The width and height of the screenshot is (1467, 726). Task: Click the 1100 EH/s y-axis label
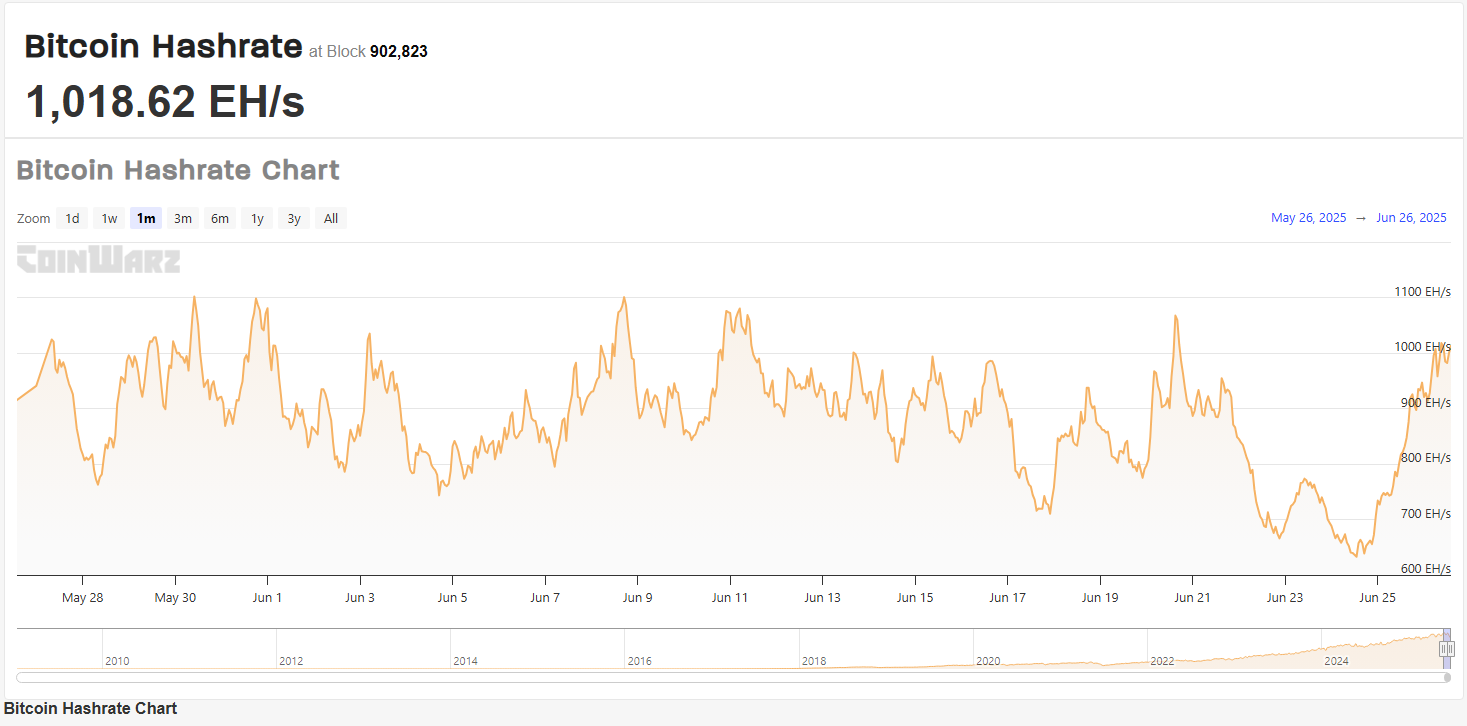click(1422, 292)
